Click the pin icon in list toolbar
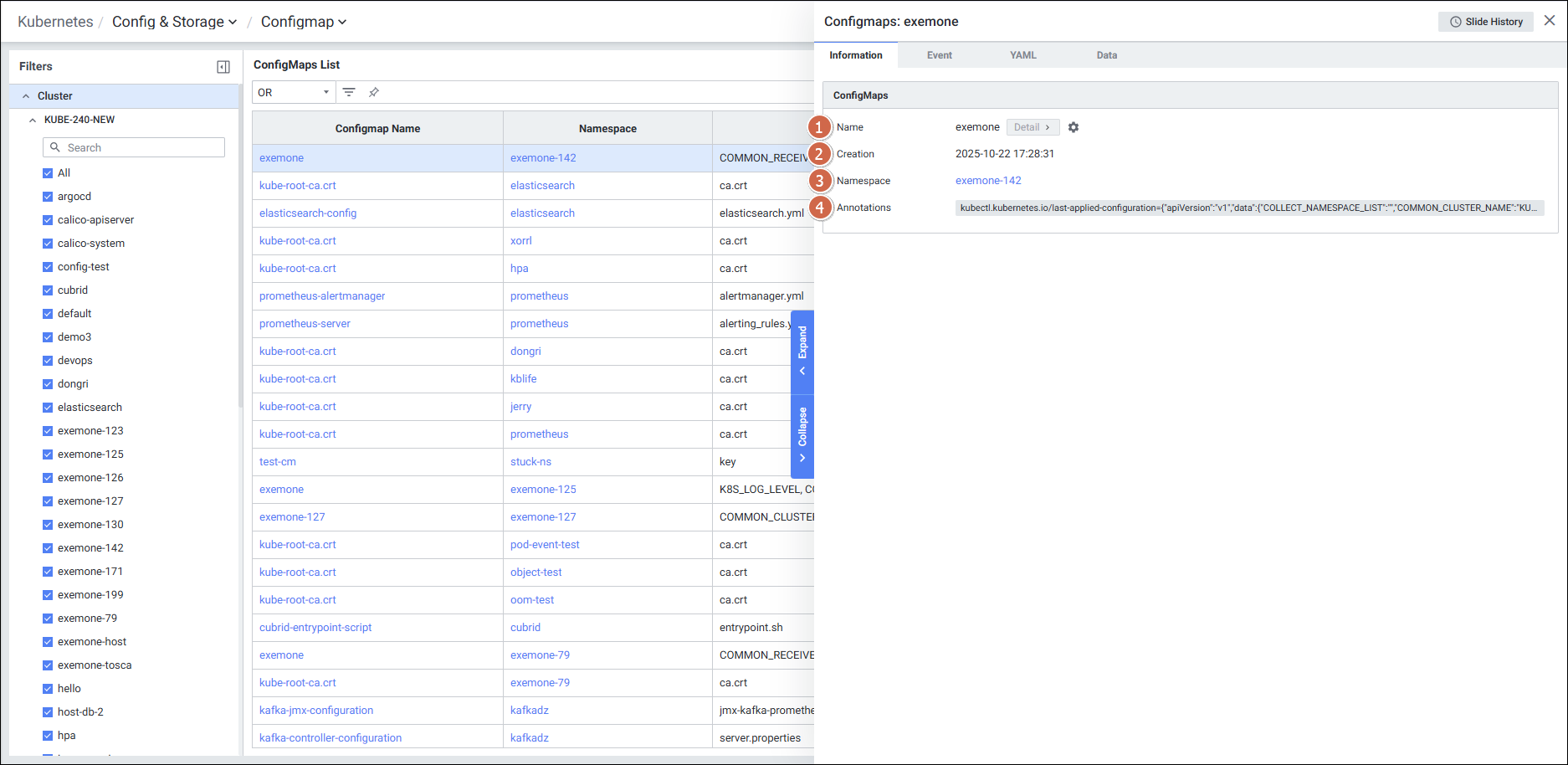This screenshot has width=1568, height=765. coord(374,92)
